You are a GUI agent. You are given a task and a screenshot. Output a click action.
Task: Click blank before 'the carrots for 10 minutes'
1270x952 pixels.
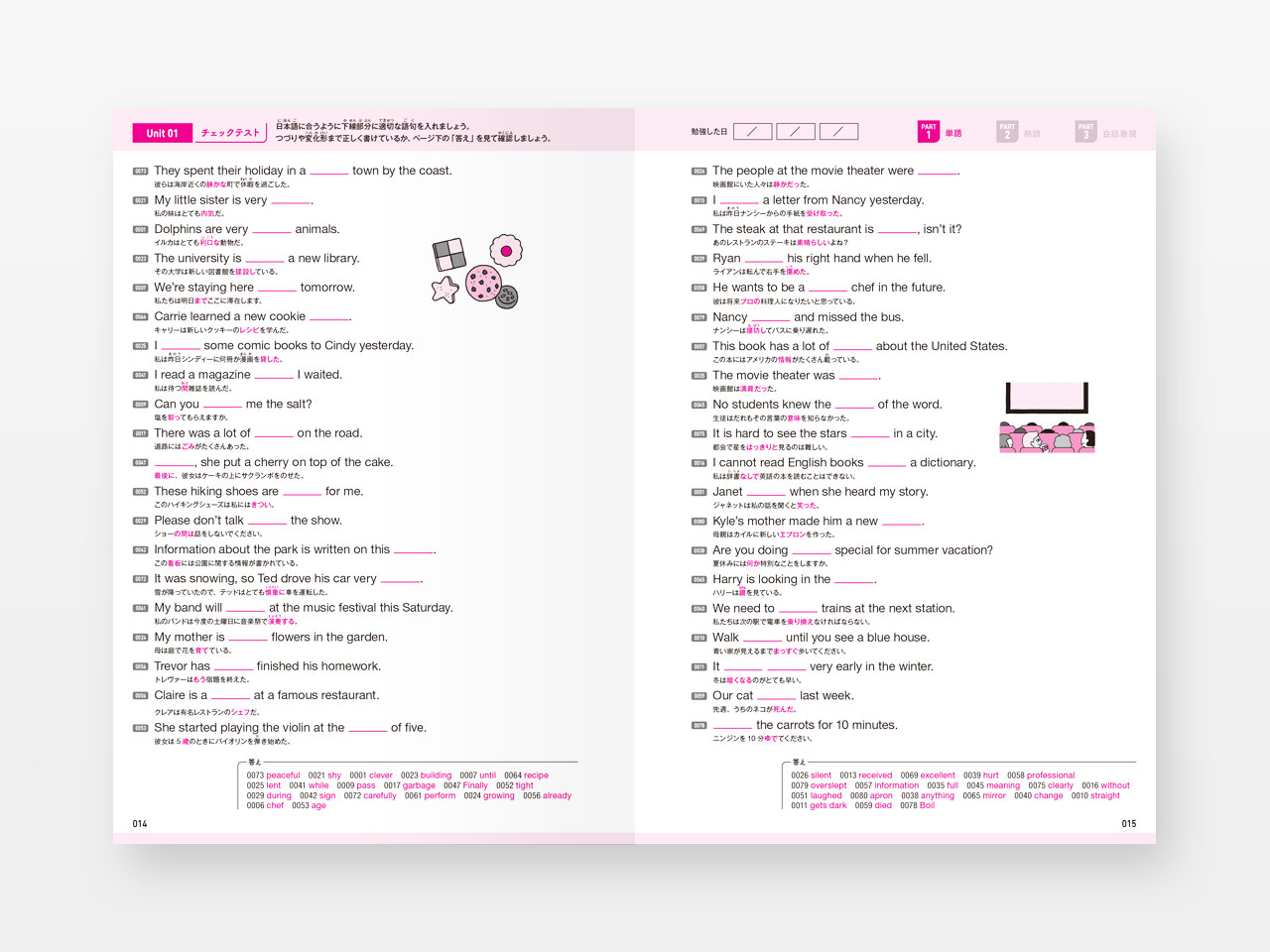[x=732, y=726]
